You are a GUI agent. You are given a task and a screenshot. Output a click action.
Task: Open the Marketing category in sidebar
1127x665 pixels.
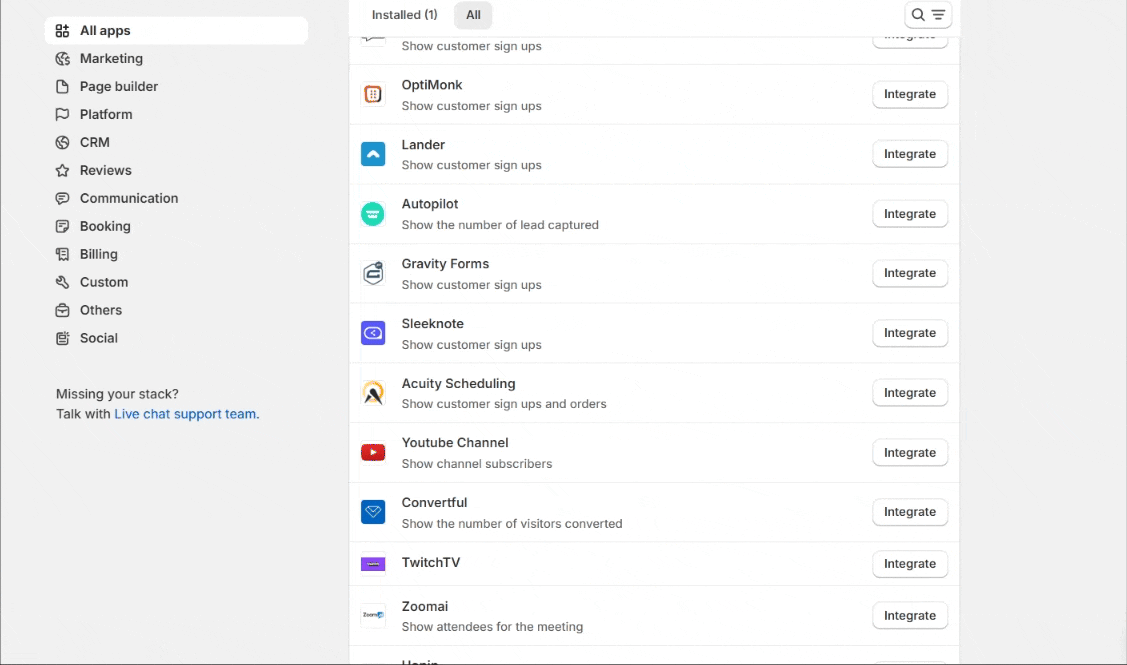click(111, 59)
